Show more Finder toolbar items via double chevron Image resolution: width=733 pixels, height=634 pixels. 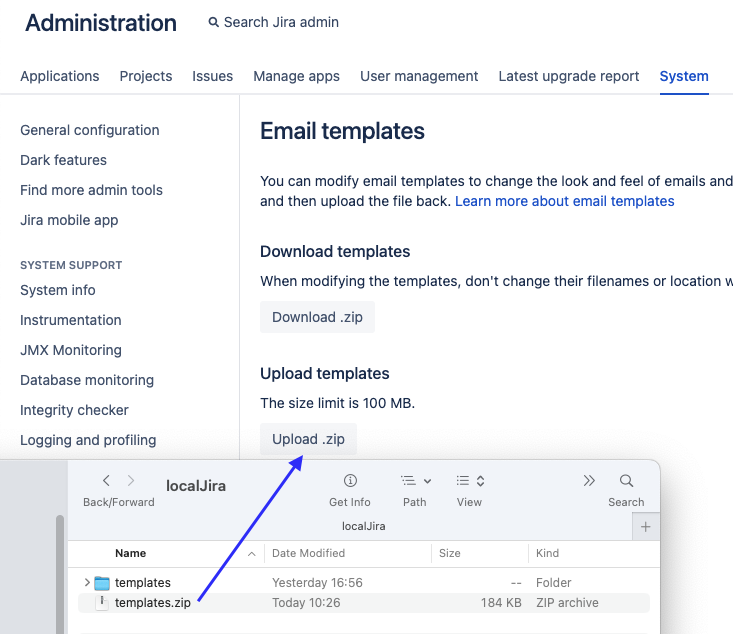(x=589, y=481)
